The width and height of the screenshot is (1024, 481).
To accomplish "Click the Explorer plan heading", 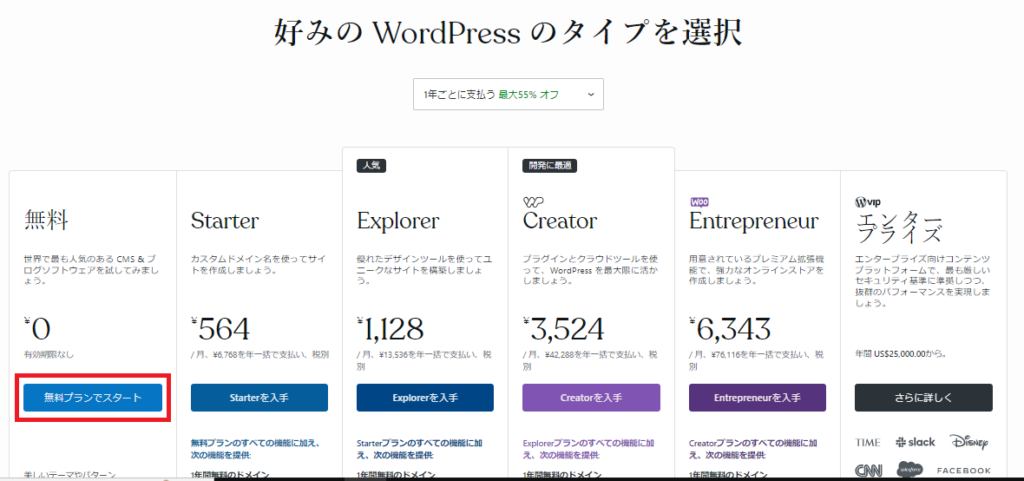I will point(398,222).
